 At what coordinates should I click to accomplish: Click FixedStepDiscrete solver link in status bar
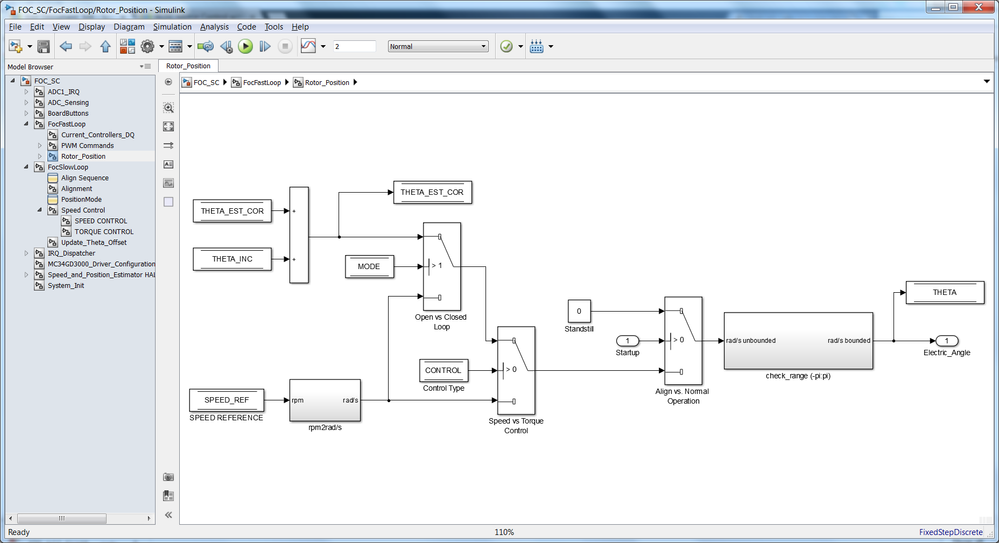pos(951,532)
